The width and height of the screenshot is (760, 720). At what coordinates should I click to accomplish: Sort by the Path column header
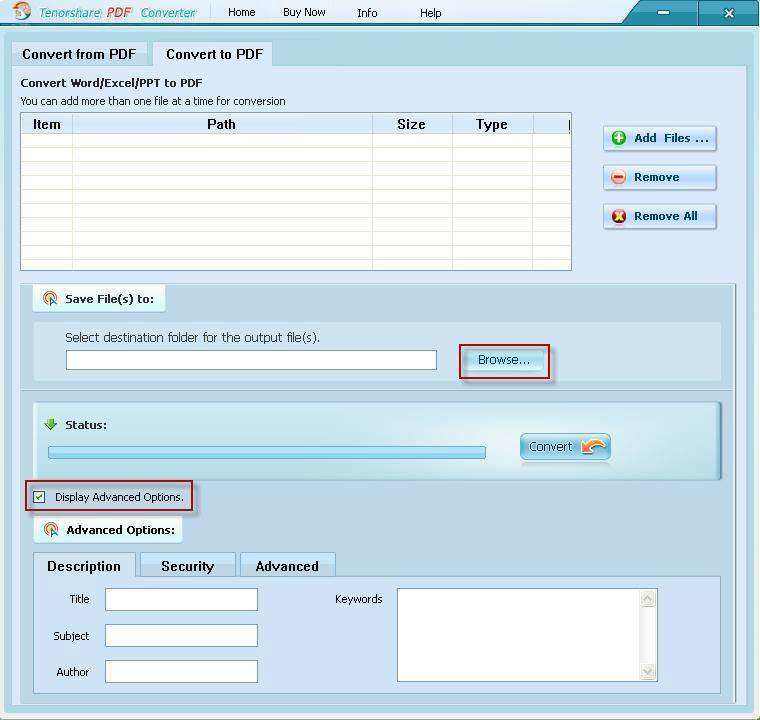tap(222, 124)
